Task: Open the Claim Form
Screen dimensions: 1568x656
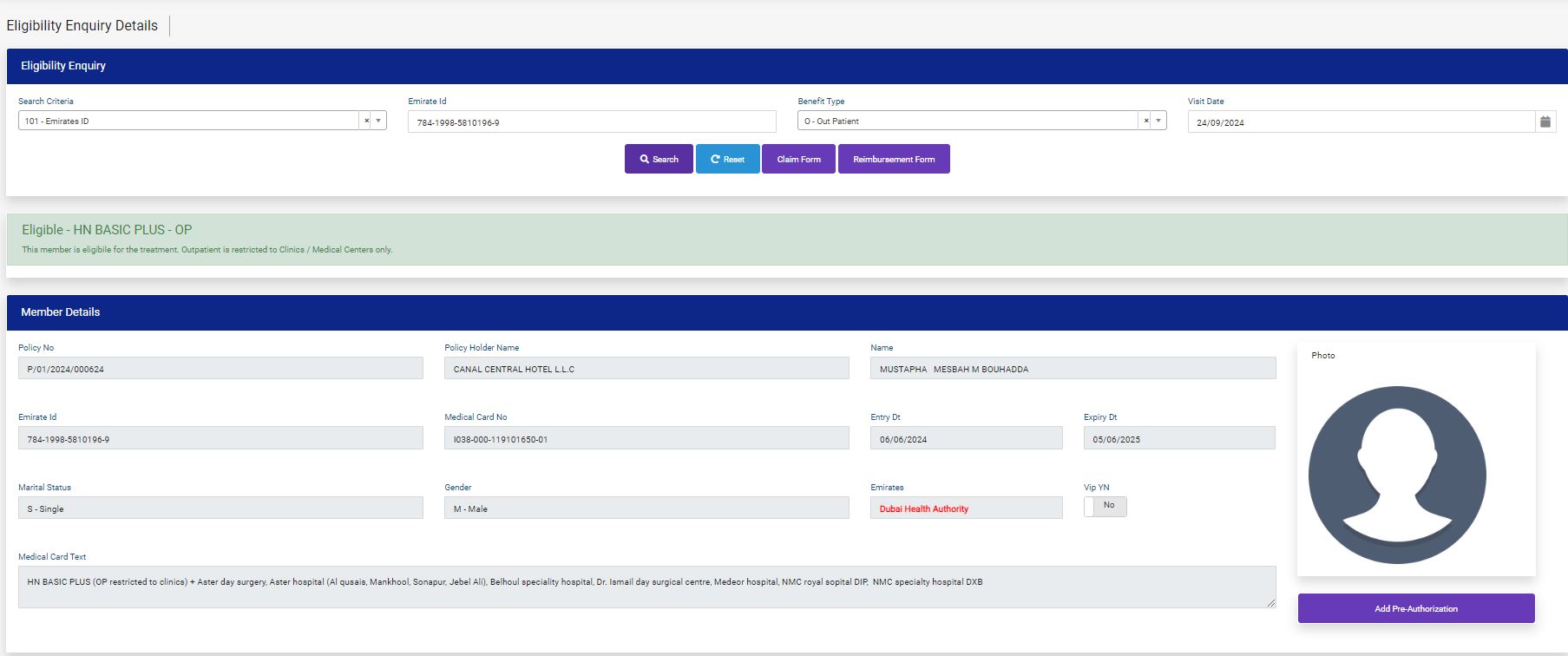Action: click(798, 160)
